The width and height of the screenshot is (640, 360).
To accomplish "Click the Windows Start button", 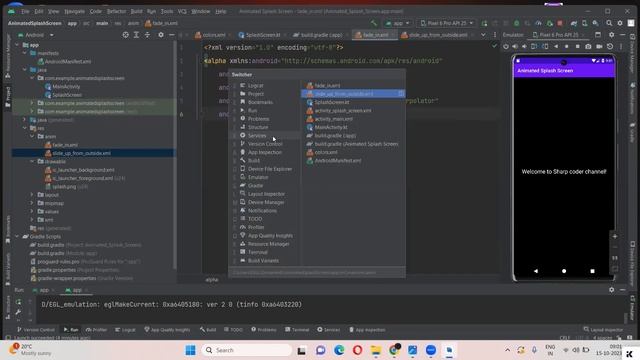I will click(x=190, y=350).
